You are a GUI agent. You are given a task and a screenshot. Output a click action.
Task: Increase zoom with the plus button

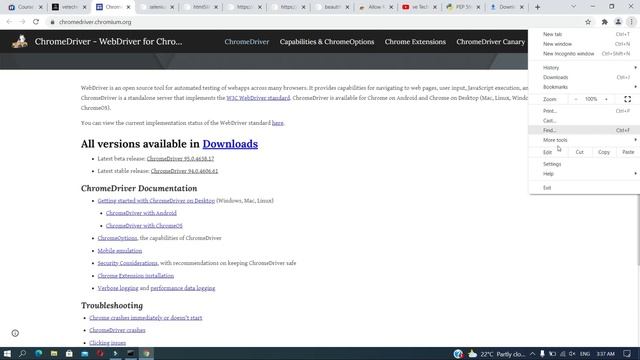[x=606, y=99]
